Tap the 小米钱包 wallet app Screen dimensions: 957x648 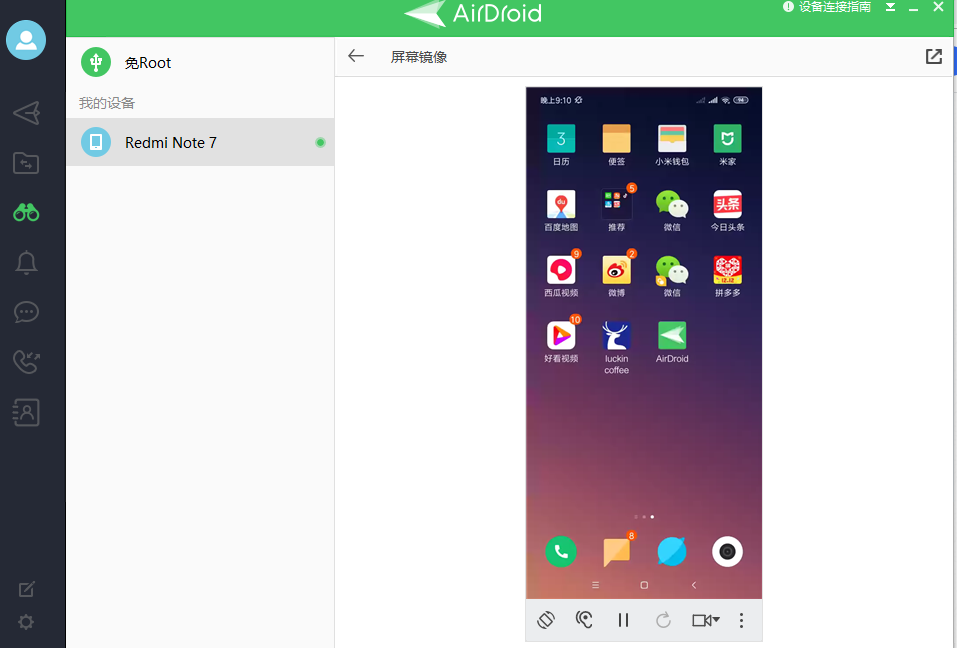672,145
